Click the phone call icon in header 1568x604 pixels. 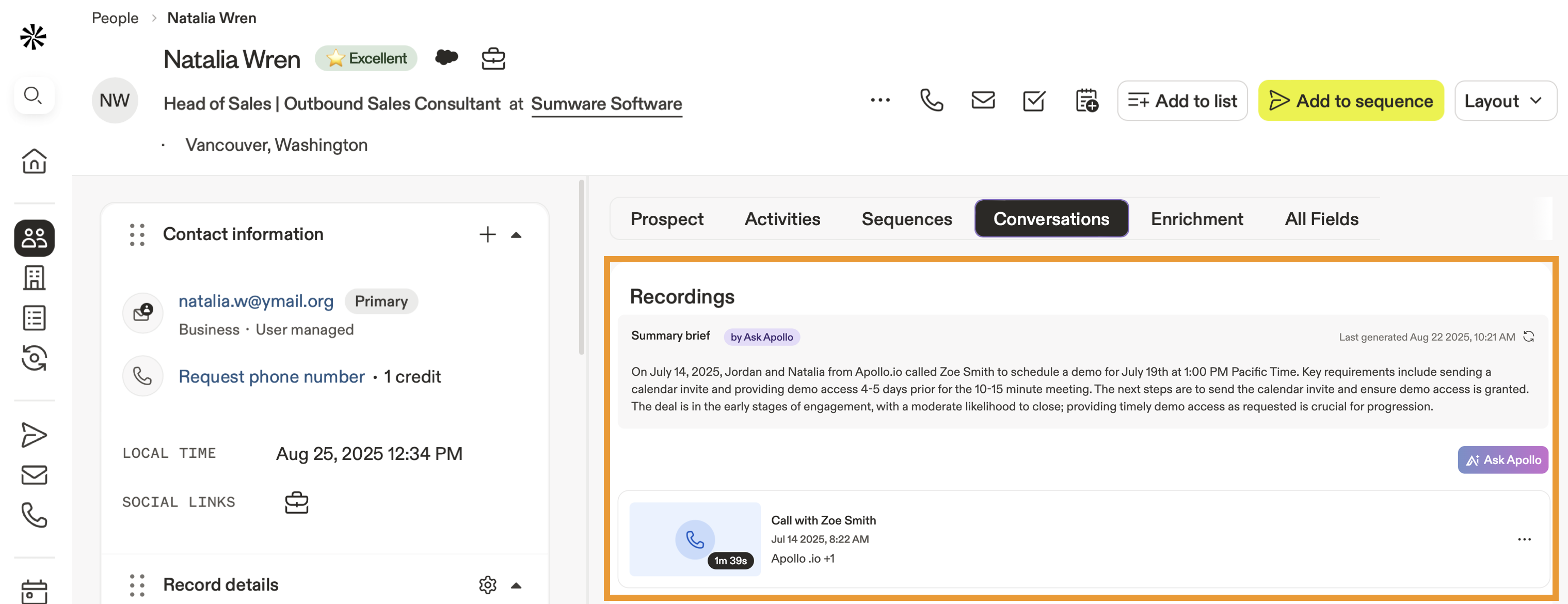(931, 101)
